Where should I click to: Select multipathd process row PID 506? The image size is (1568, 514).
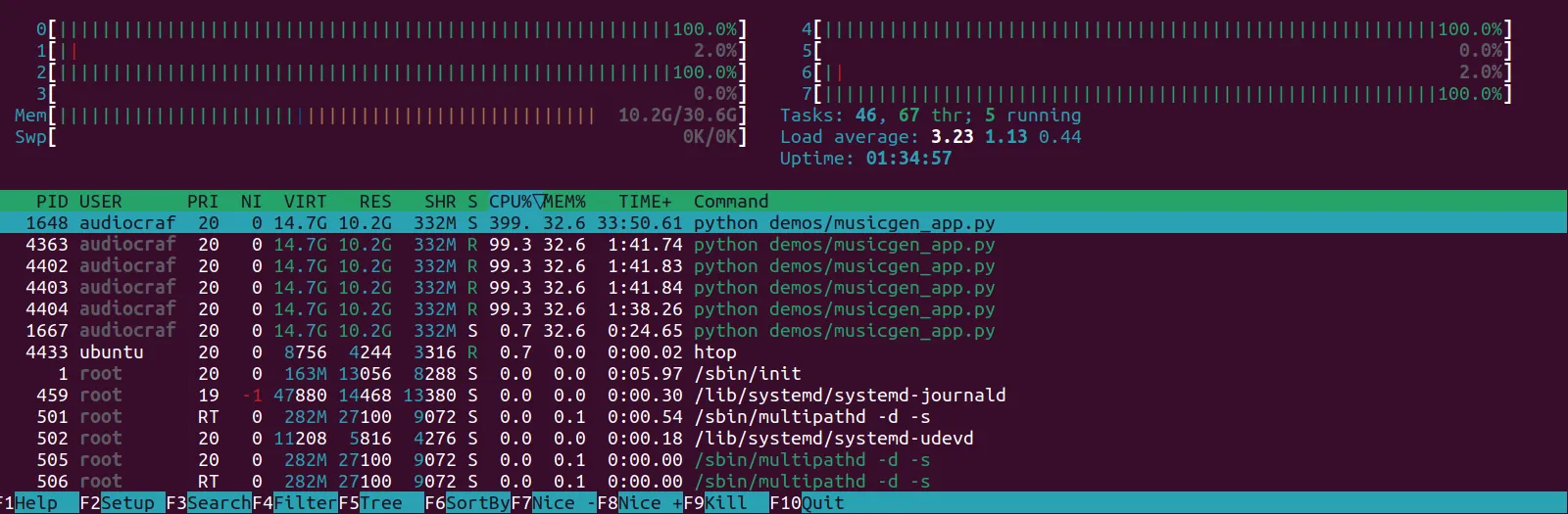click(x=784, y=482)
